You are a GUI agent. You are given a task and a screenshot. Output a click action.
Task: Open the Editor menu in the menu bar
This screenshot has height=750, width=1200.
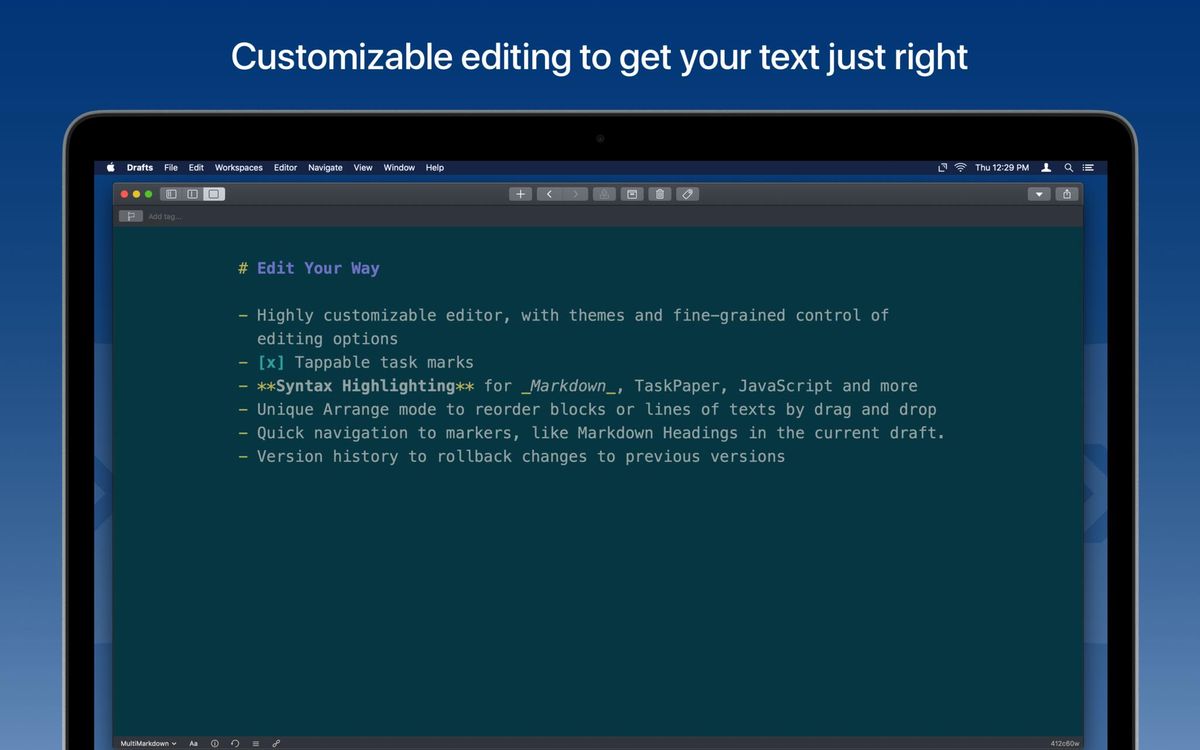[x=285, y=167]
